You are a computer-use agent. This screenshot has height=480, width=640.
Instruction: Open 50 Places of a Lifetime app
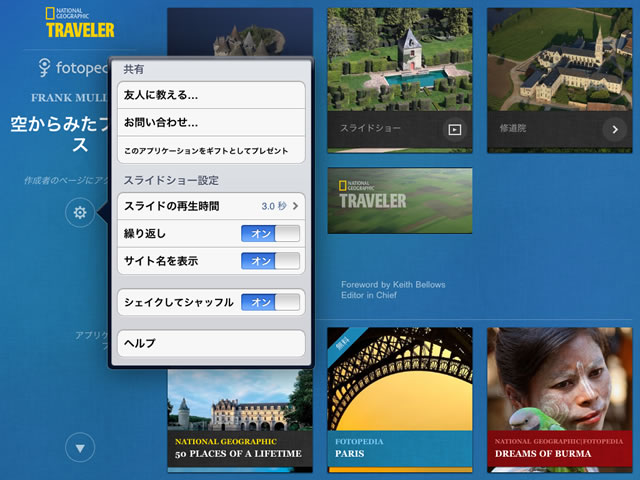click(240, 420)
